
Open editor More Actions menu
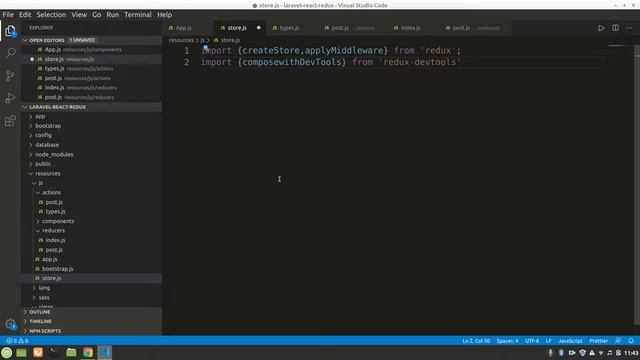pos(629,28)
